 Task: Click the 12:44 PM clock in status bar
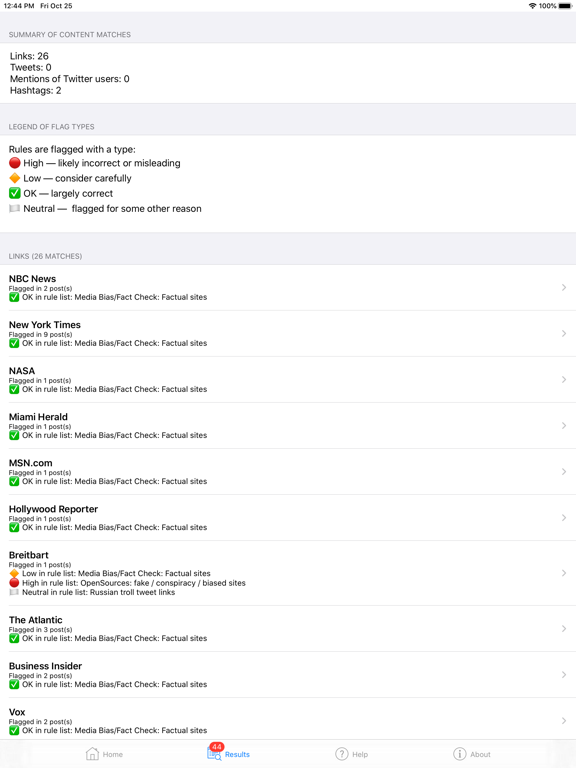point(19,6)
